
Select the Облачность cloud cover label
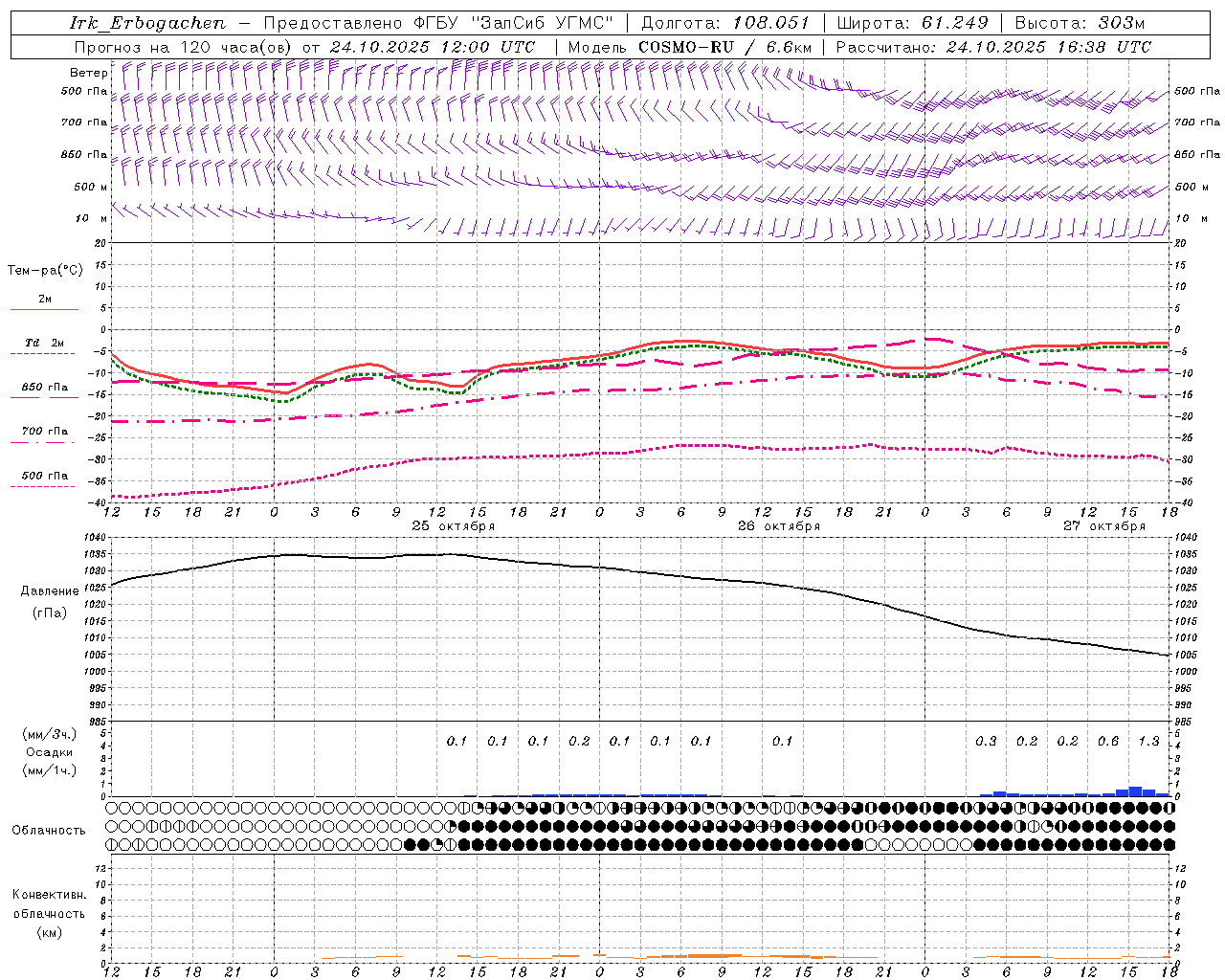(49, 830)
